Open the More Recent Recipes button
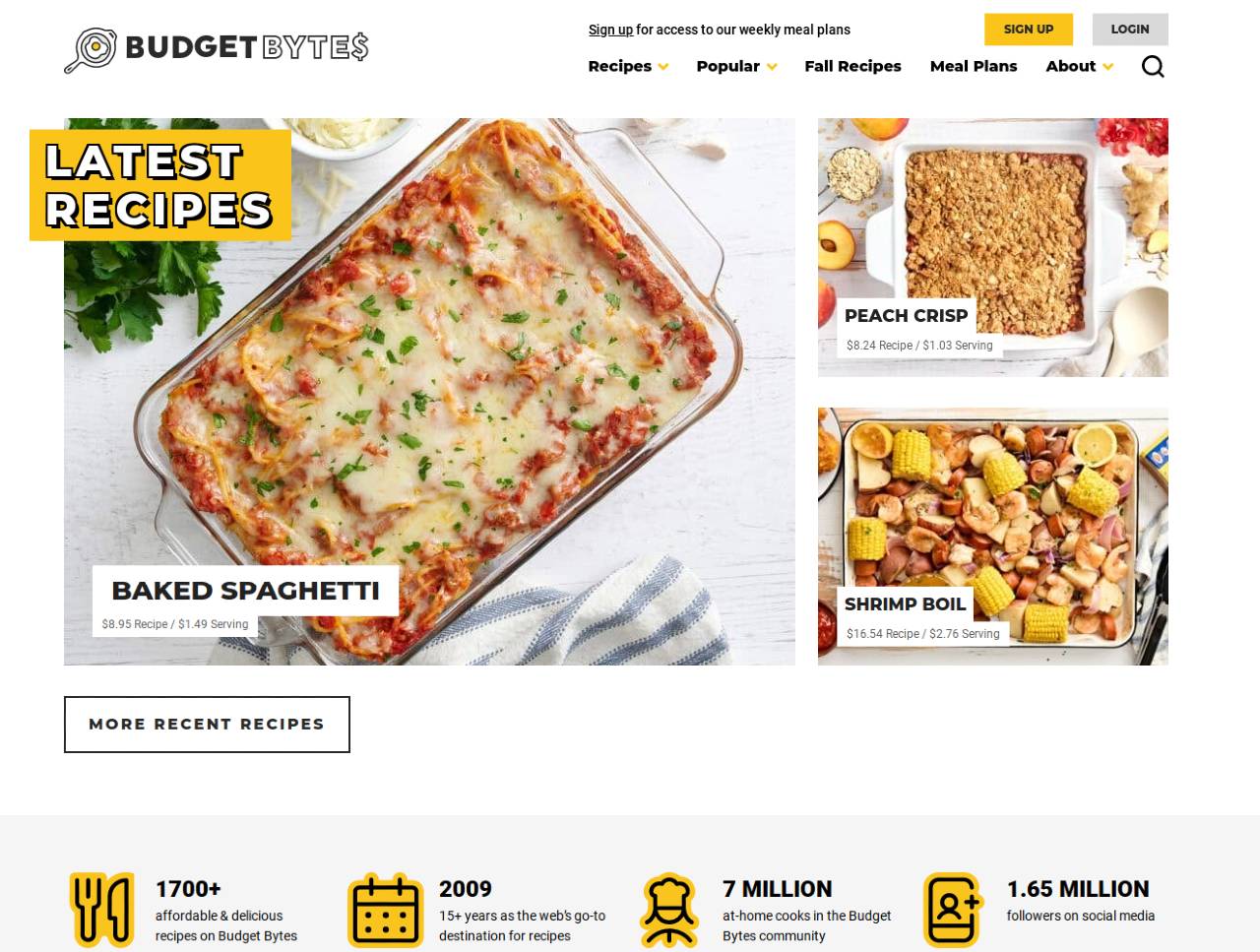Screen dimensions: 1260x952 point(207,725)
